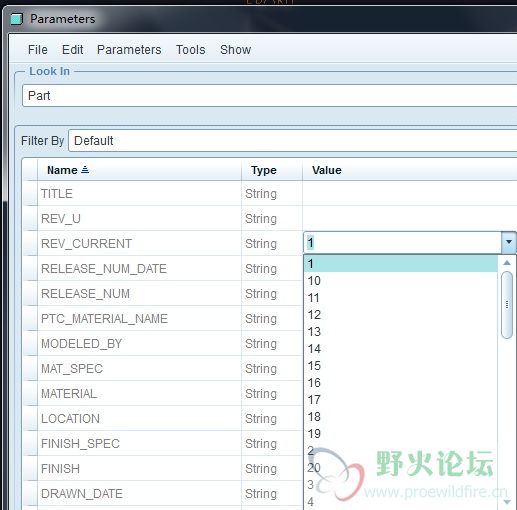Choose value 15 from the dropdown list
Screen dimensions: 517x510
[x=401, y=366]
